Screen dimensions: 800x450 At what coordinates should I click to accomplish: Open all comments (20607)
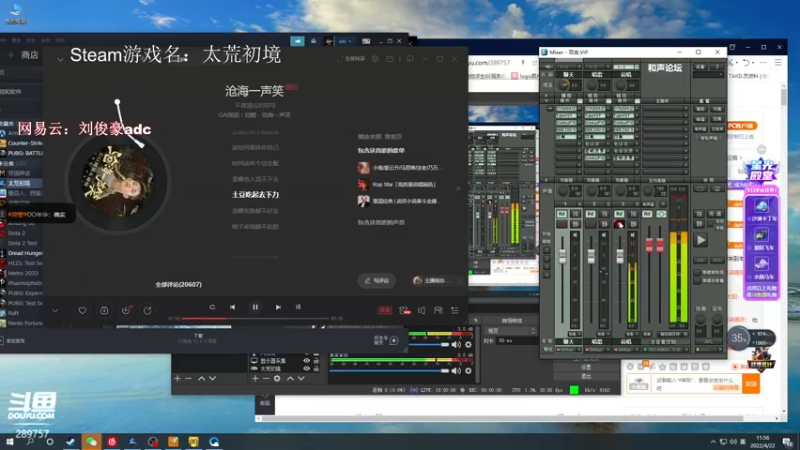click(179, 284)
